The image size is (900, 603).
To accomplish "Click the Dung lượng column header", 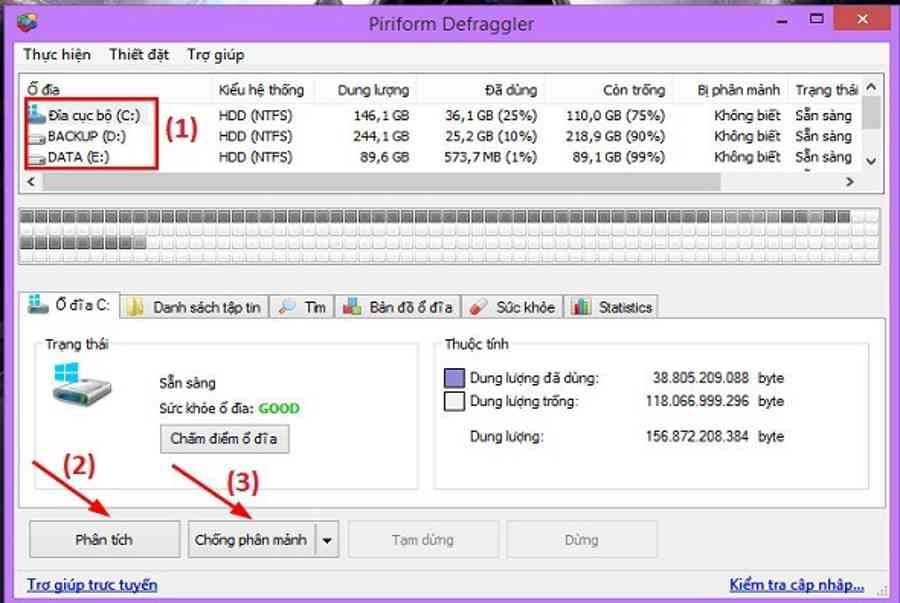I will point(367,90).
